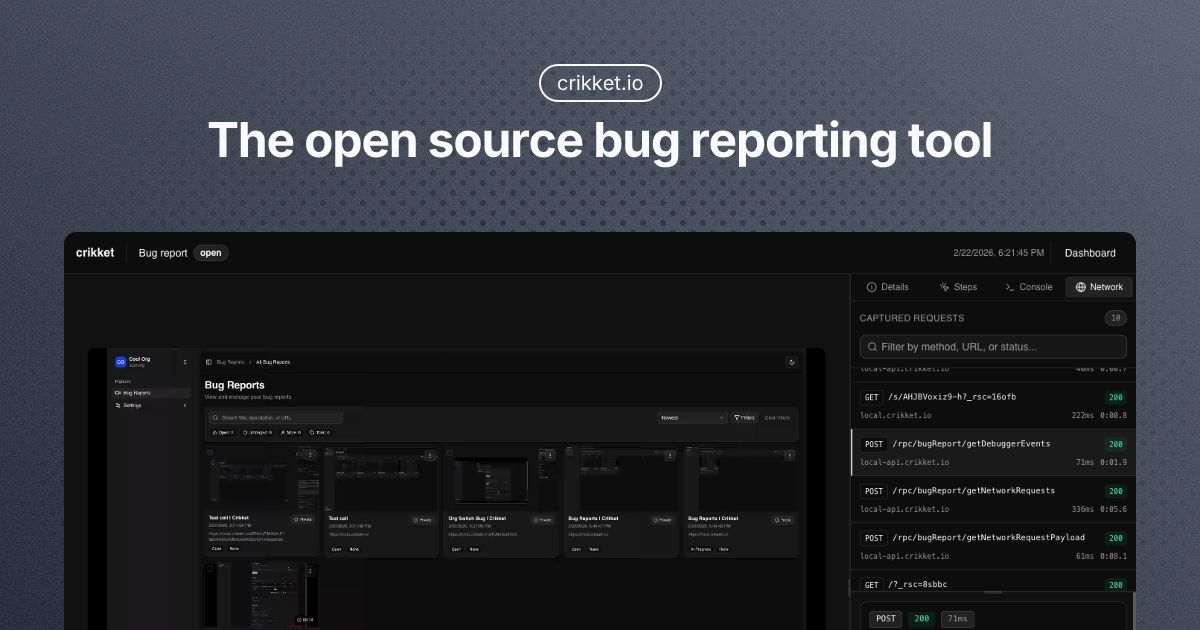Image resolution: width=1200 pixels, height=630 pixels.
Task: Click the Cool Org workspace avatar
Action: [x=120, y=360]
